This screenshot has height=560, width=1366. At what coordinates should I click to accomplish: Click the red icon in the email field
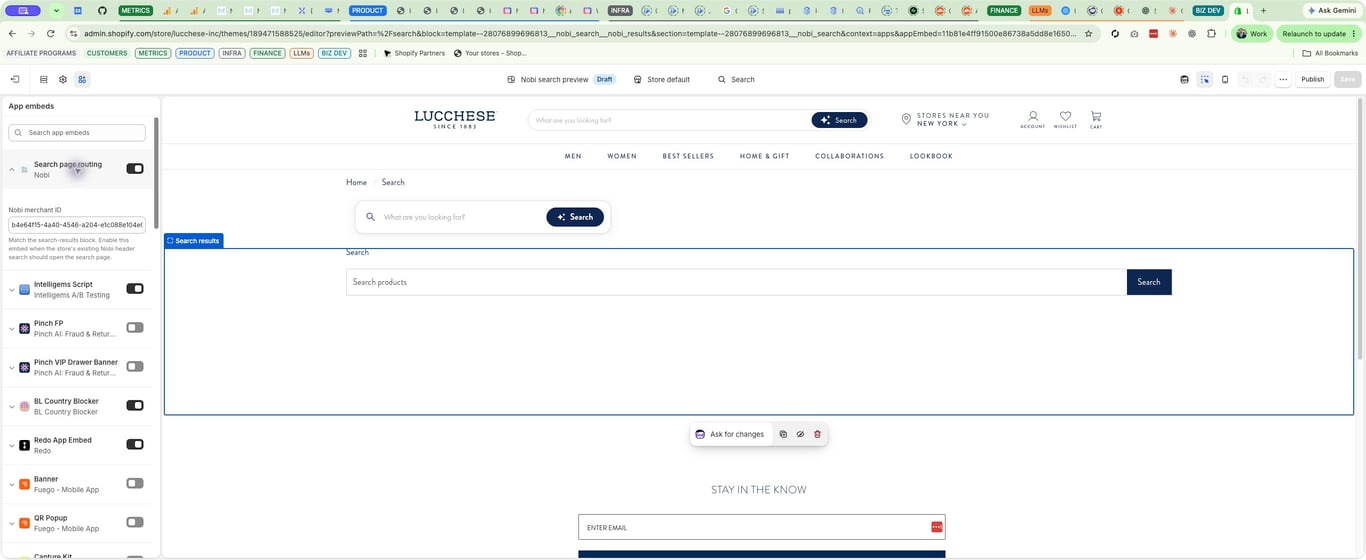[x=937, y=527]
